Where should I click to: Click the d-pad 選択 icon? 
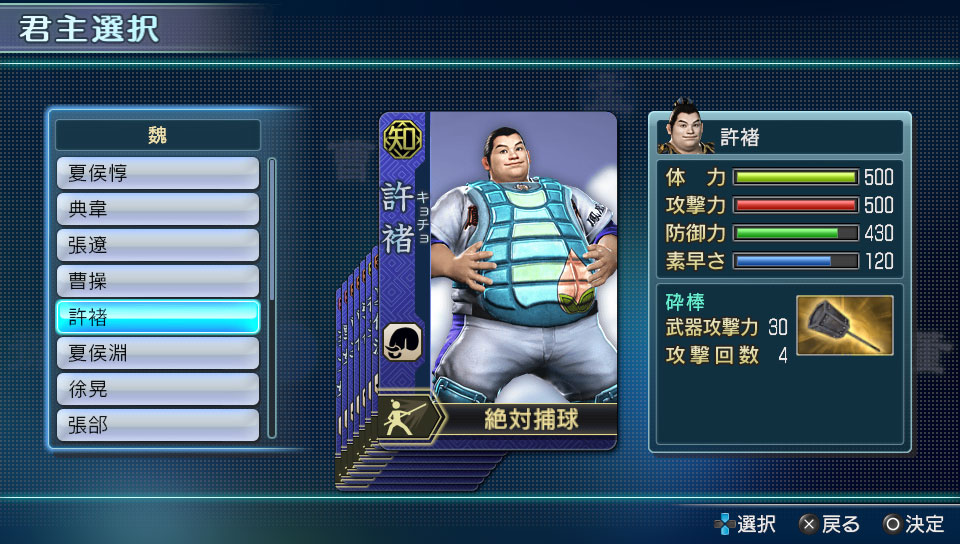[x=725, y=524]
